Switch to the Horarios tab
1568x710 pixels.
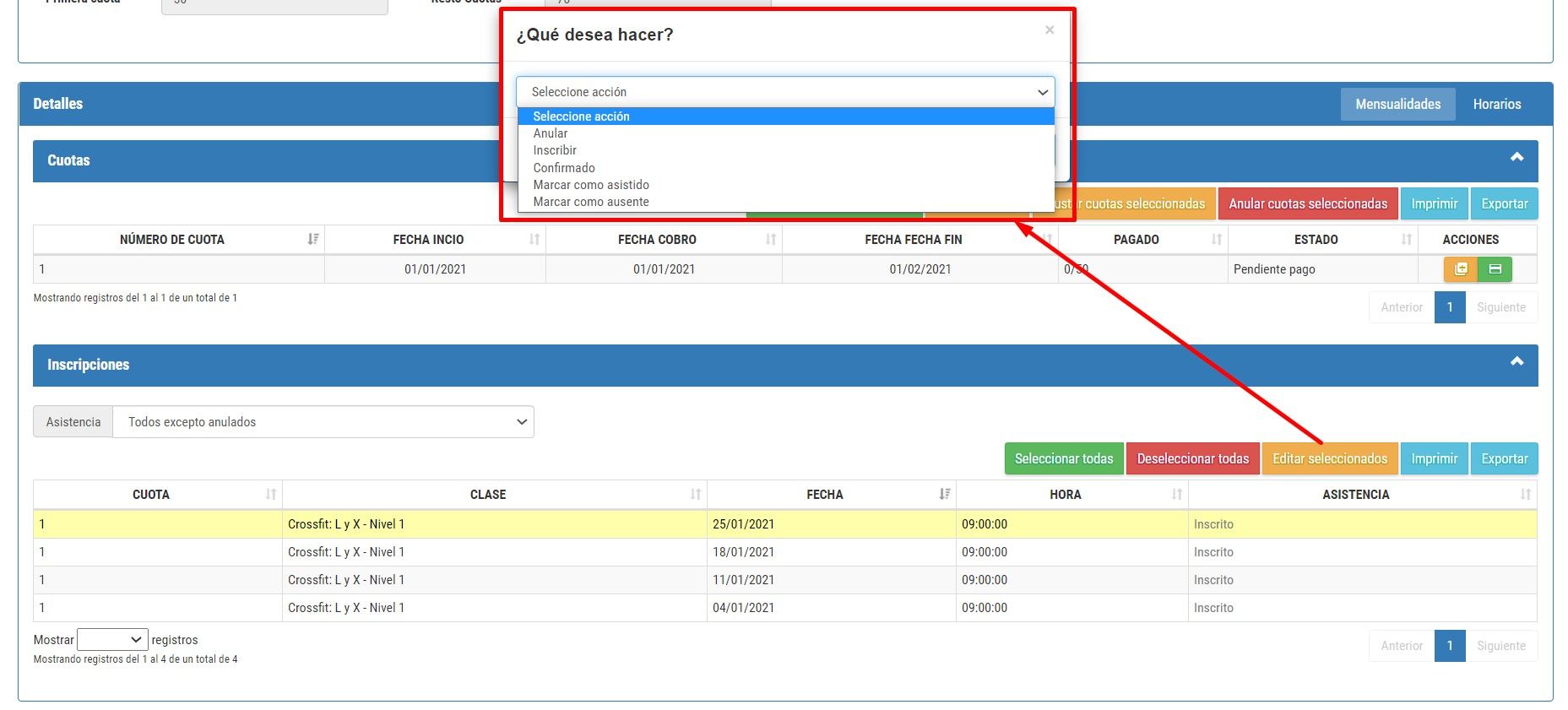[x=1496, y=104]
